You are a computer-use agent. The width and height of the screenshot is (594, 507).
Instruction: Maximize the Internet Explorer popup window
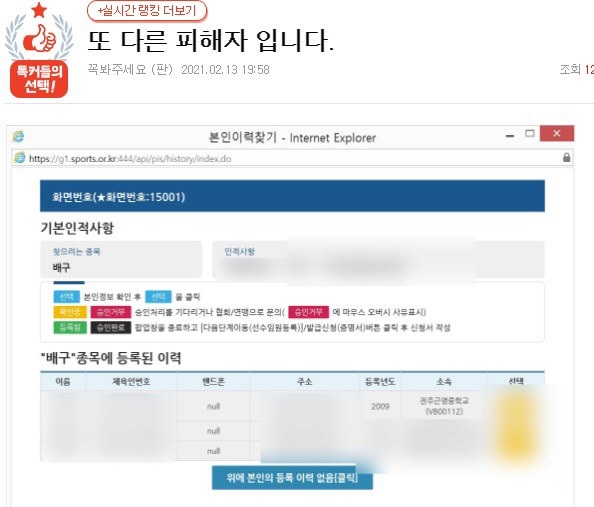530,133
